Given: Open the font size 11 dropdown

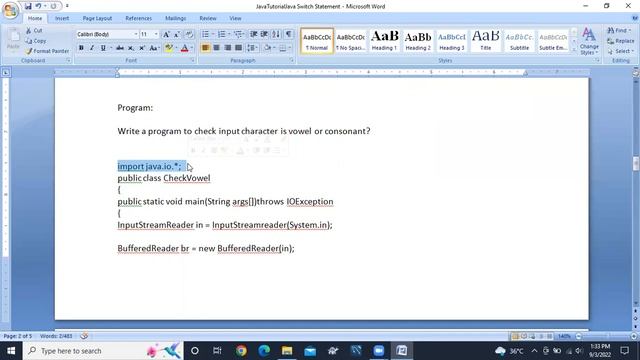Looking at the screenshot, I should click(156, 34).
